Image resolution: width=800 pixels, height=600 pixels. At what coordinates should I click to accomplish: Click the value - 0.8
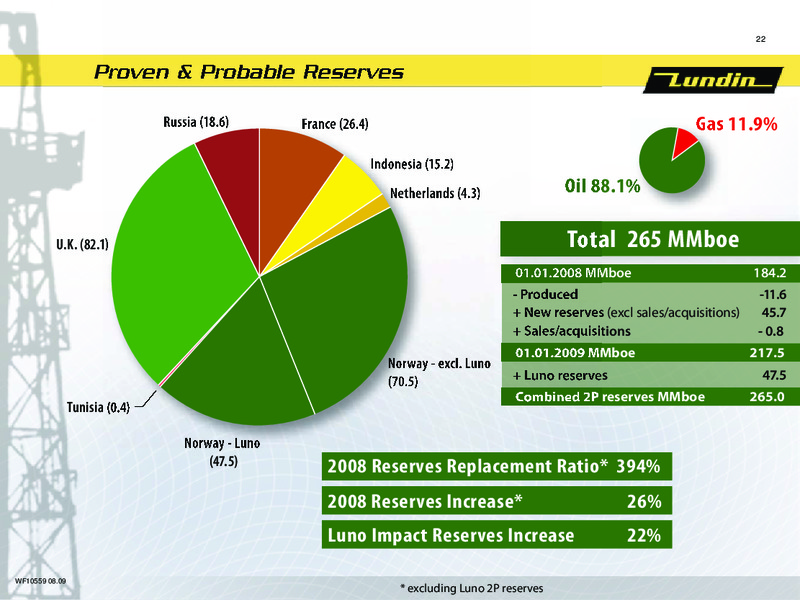[x=771, y=331]
